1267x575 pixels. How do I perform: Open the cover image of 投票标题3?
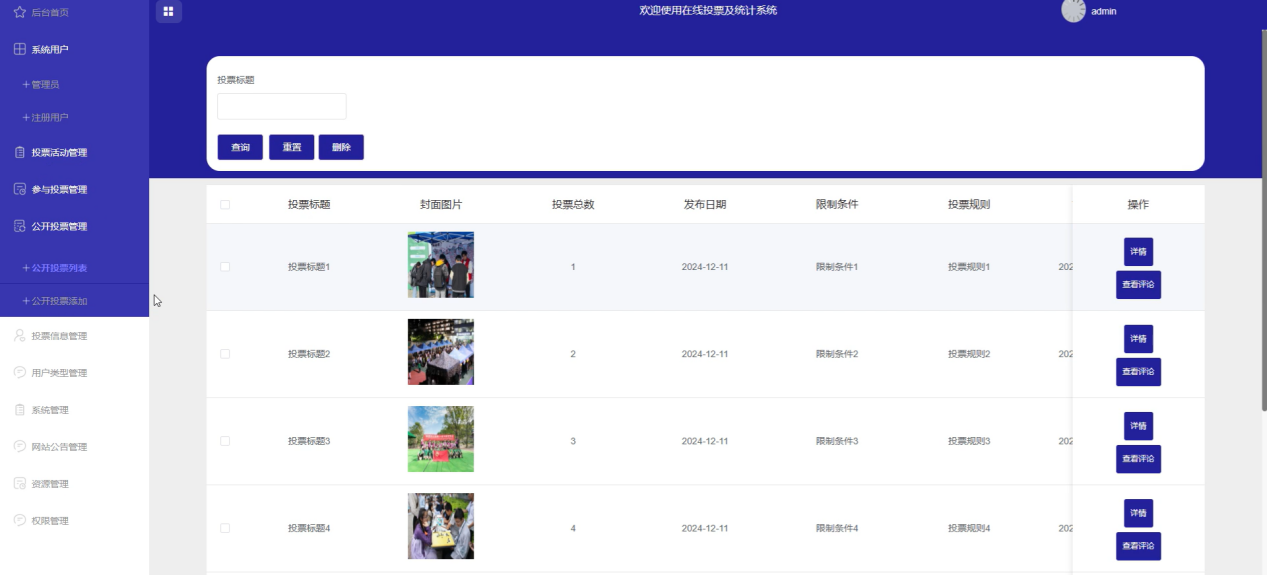click(441, 439)
